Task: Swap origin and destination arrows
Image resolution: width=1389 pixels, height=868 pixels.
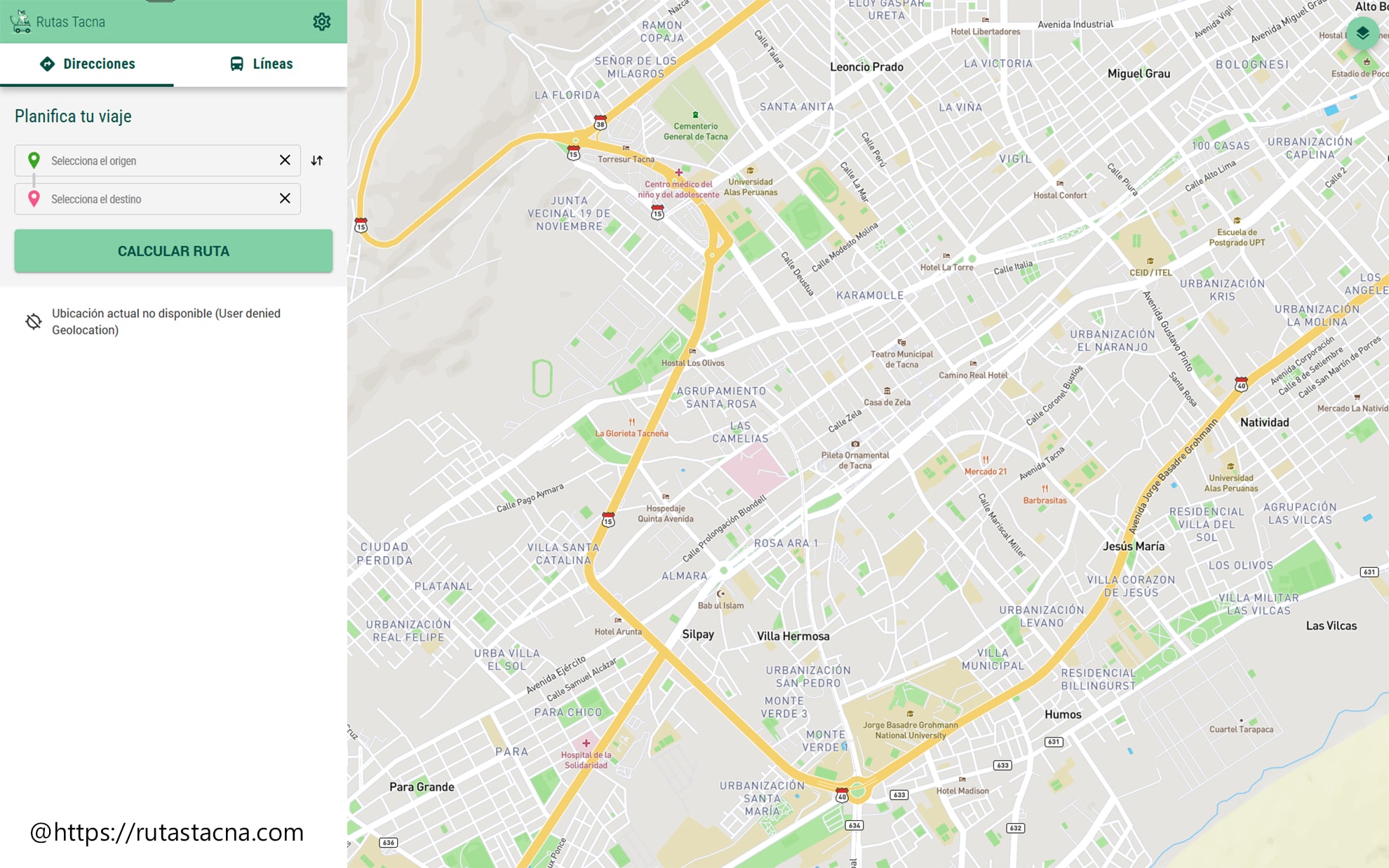Action: [x=317, y=161]
